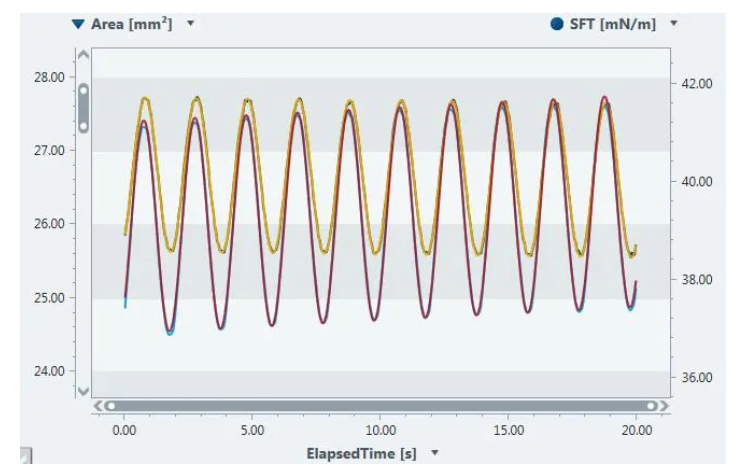Click the blue SFT circle legend marker

(557, 24)
